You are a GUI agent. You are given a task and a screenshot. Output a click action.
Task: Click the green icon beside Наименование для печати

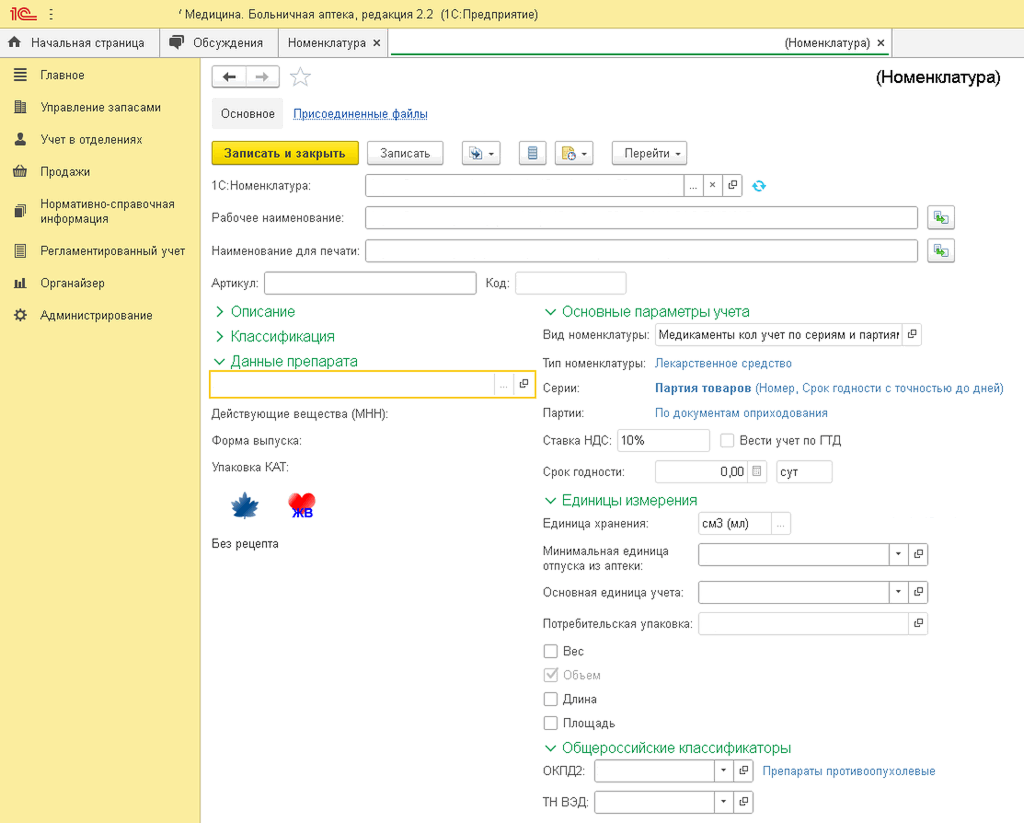(x=940, y=250)
